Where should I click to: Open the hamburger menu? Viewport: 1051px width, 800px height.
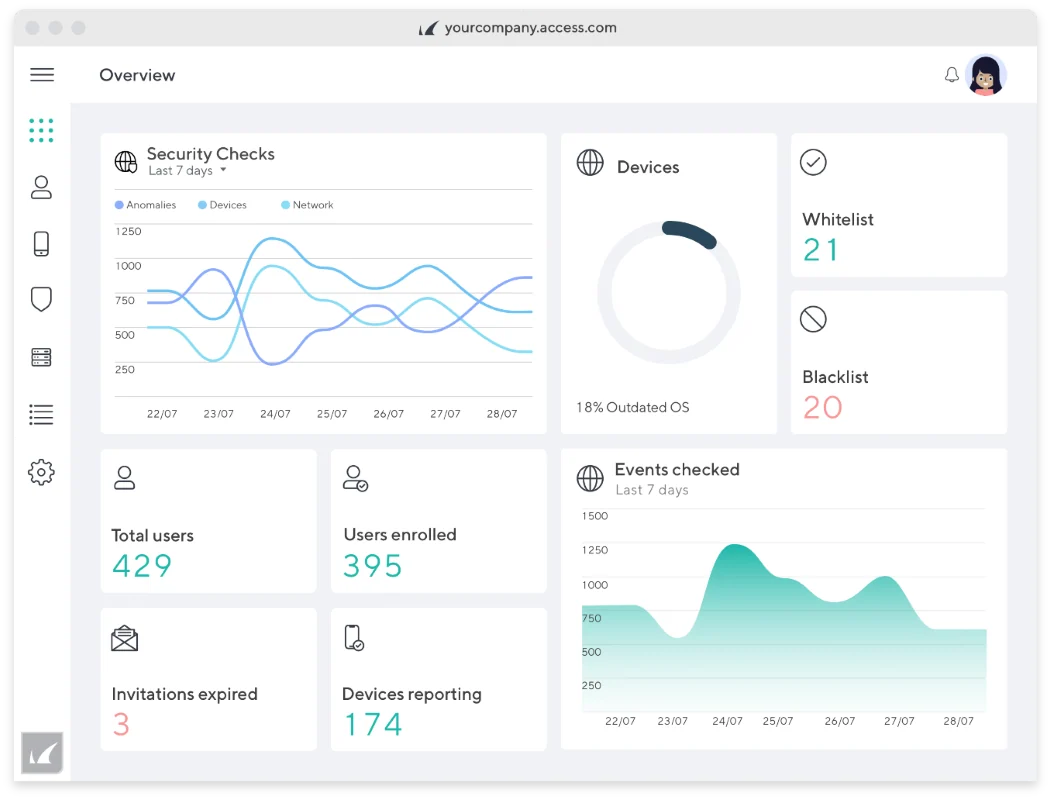(42, 75)
